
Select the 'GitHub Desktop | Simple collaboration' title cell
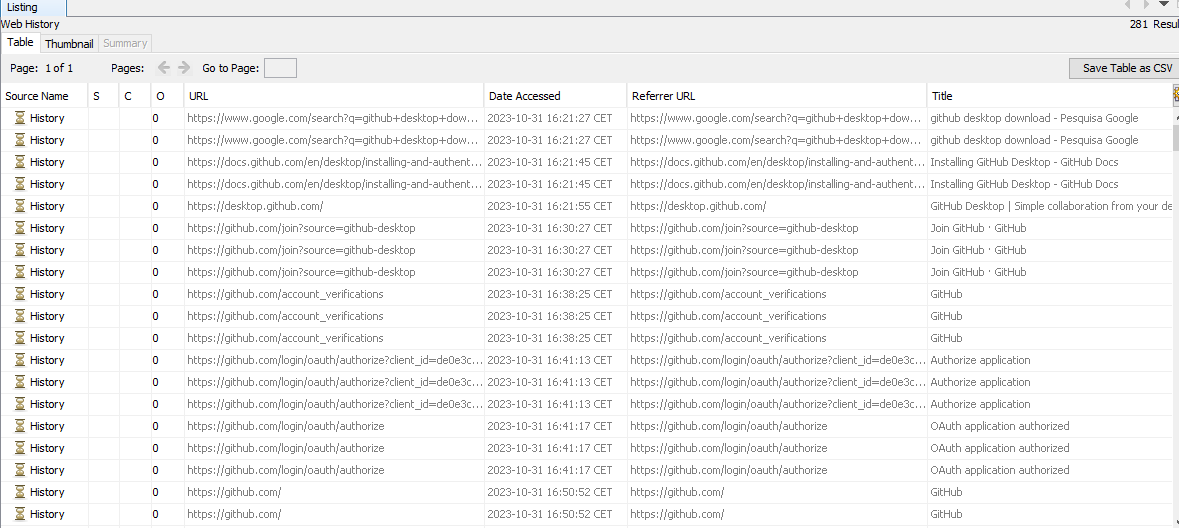(x=1050, y=206)
